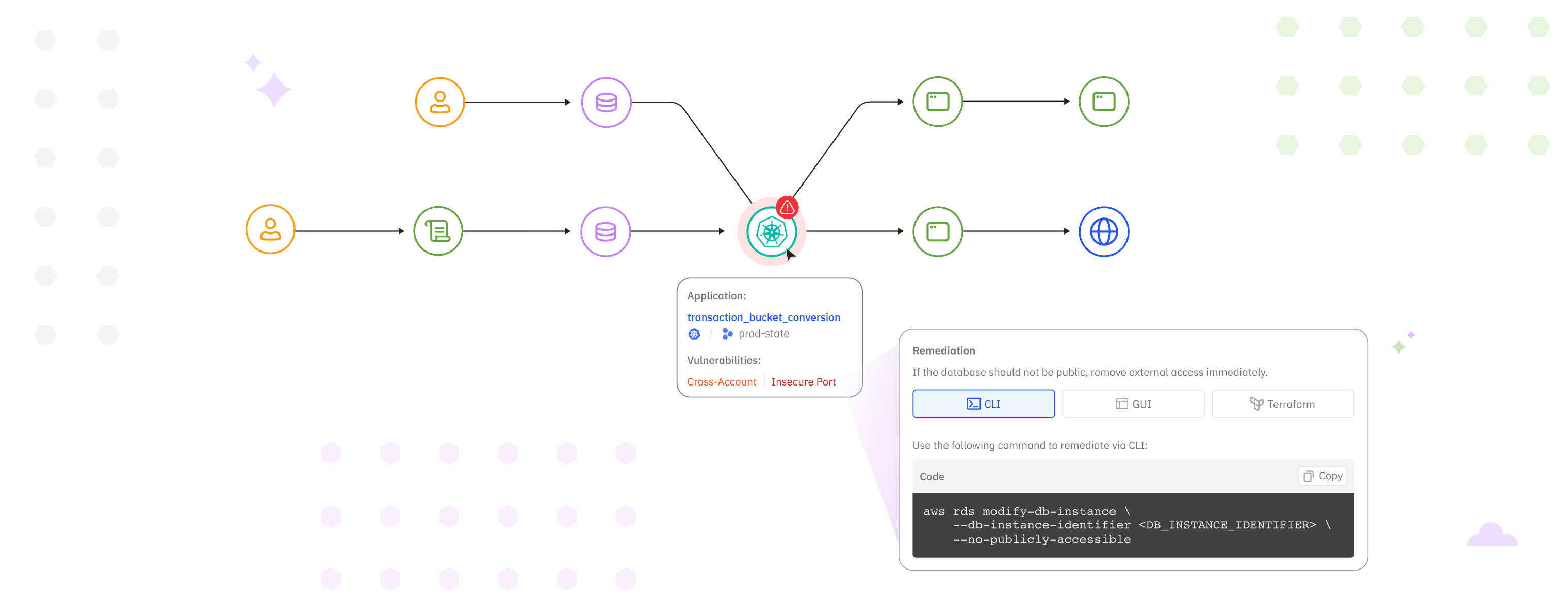1568x603 pixels.
Task: Select the first green window node in the top row
Action: coord(937,102)
